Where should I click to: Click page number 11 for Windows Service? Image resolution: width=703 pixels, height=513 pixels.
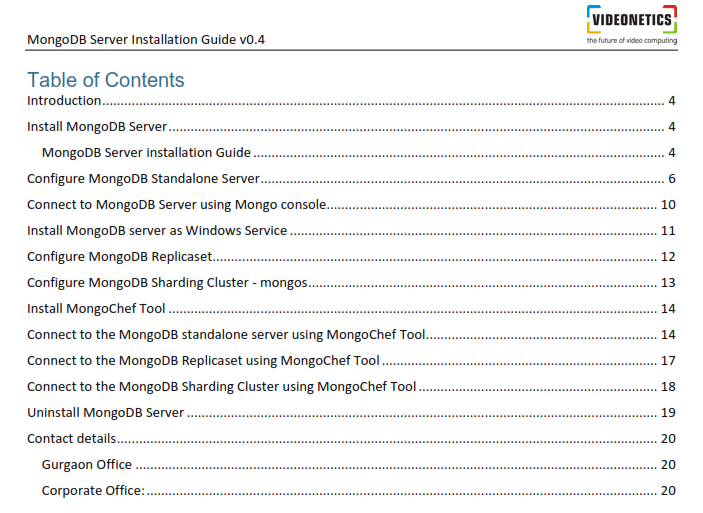click(x=668, y=230)
